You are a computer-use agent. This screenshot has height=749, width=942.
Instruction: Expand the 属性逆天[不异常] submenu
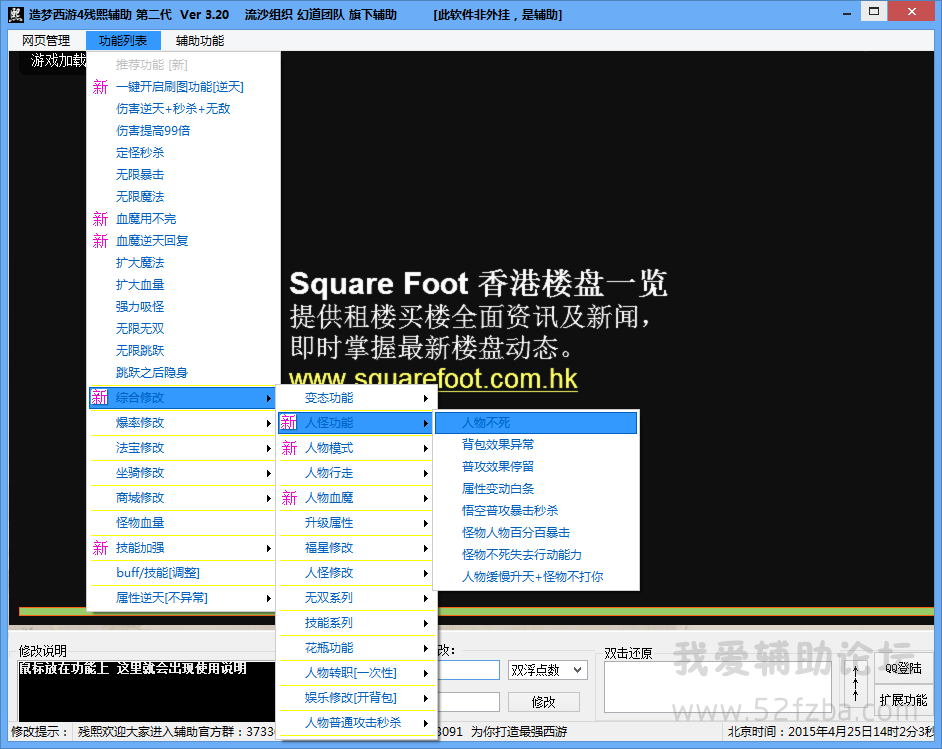[182, 598]
